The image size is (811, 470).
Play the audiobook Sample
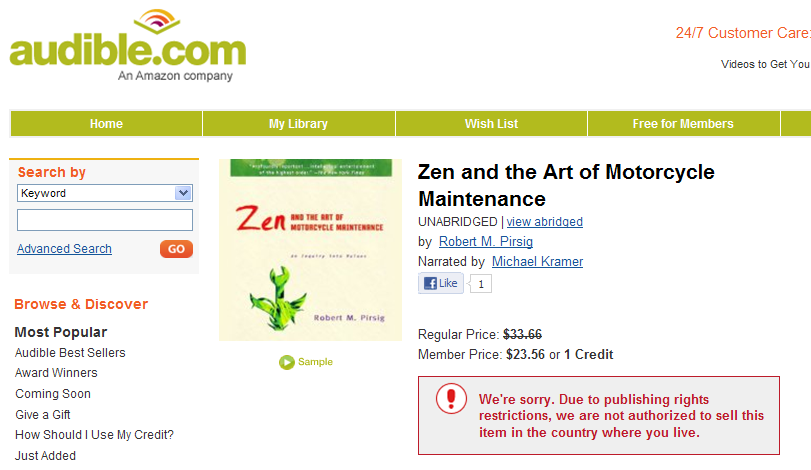click(x=306, y=362)
